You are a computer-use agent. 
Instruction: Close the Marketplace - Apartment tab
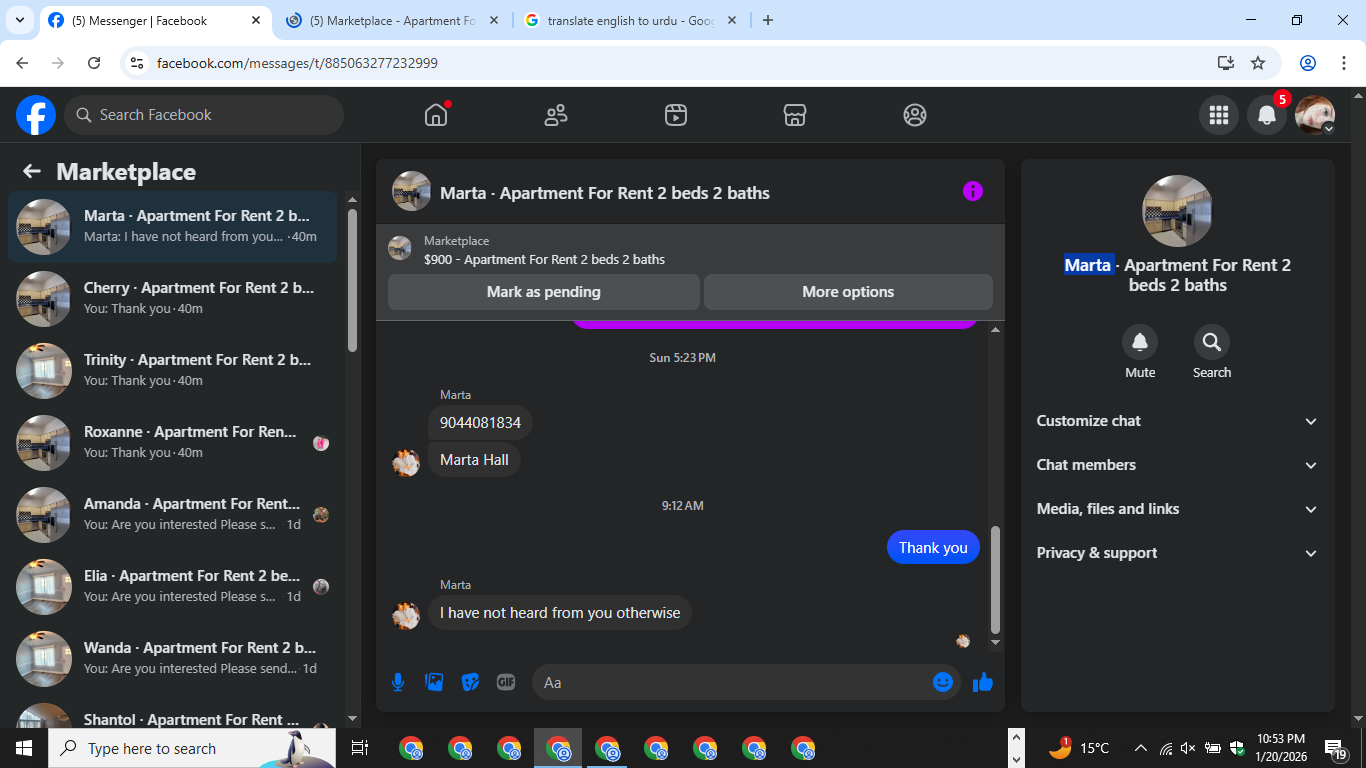pos(494,20)
